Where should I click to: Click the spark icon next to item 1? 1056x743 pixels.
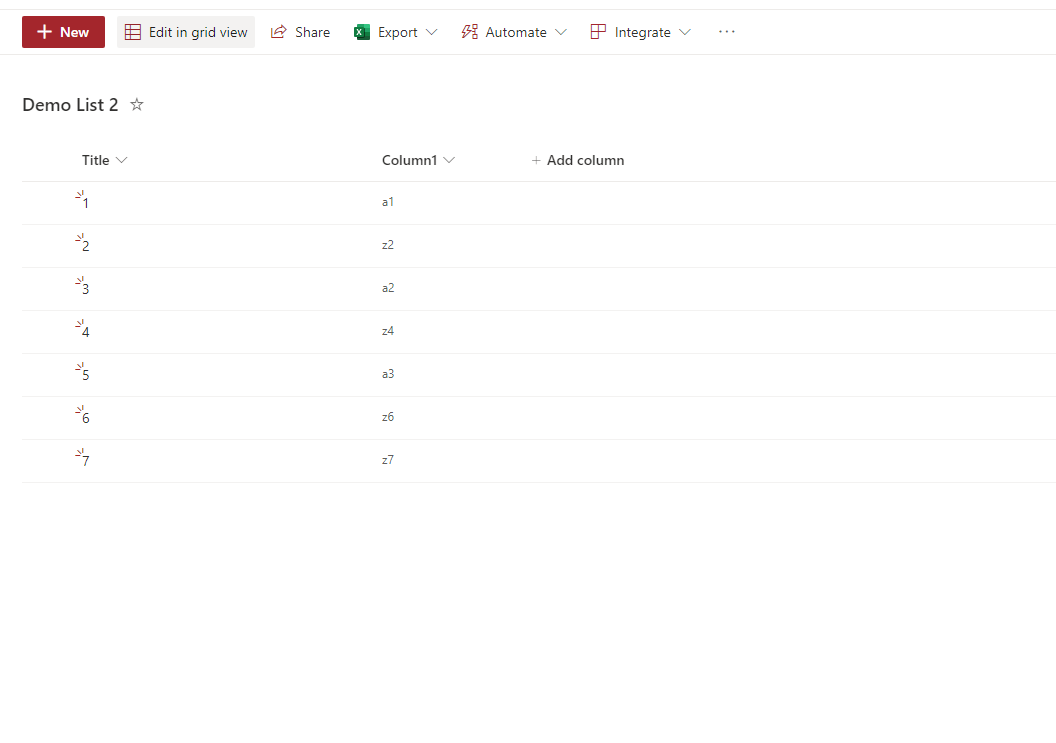(79, 196)
